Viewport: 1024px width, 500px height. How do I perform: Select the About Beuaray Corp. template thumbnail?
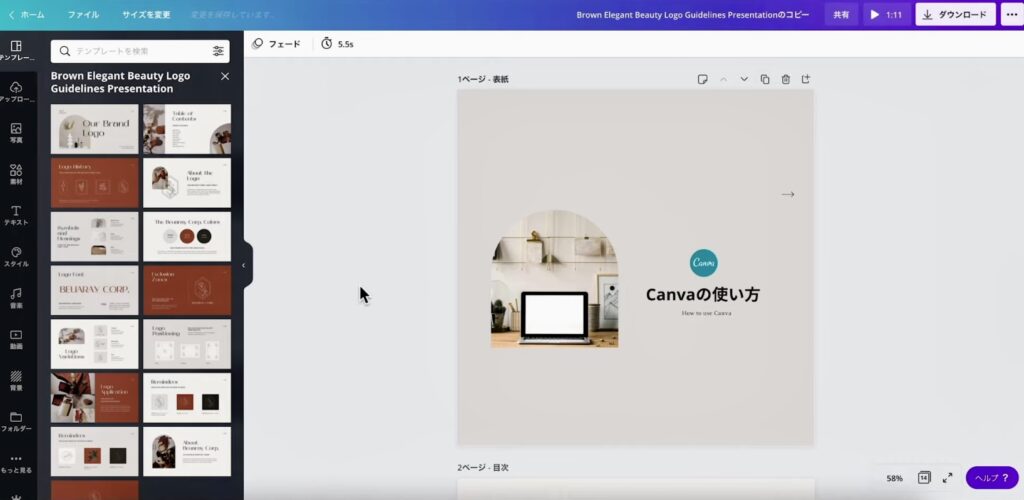pyautogui.click(x=187, y=452)
